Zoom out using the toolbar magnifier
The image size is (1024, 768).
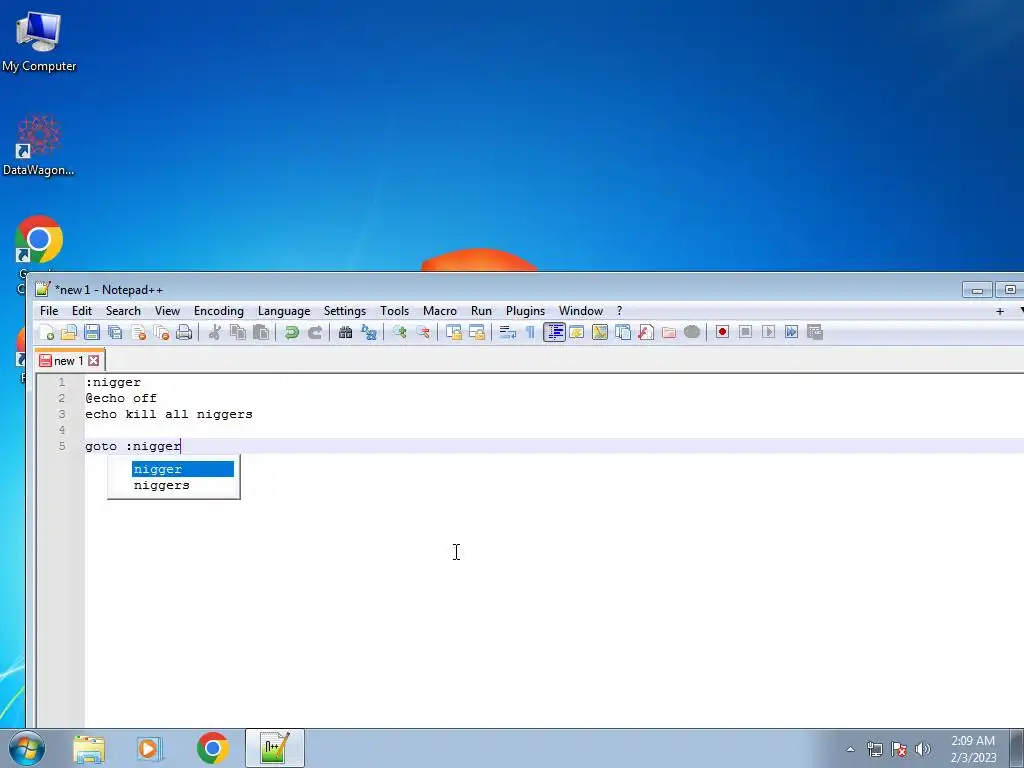423,332
